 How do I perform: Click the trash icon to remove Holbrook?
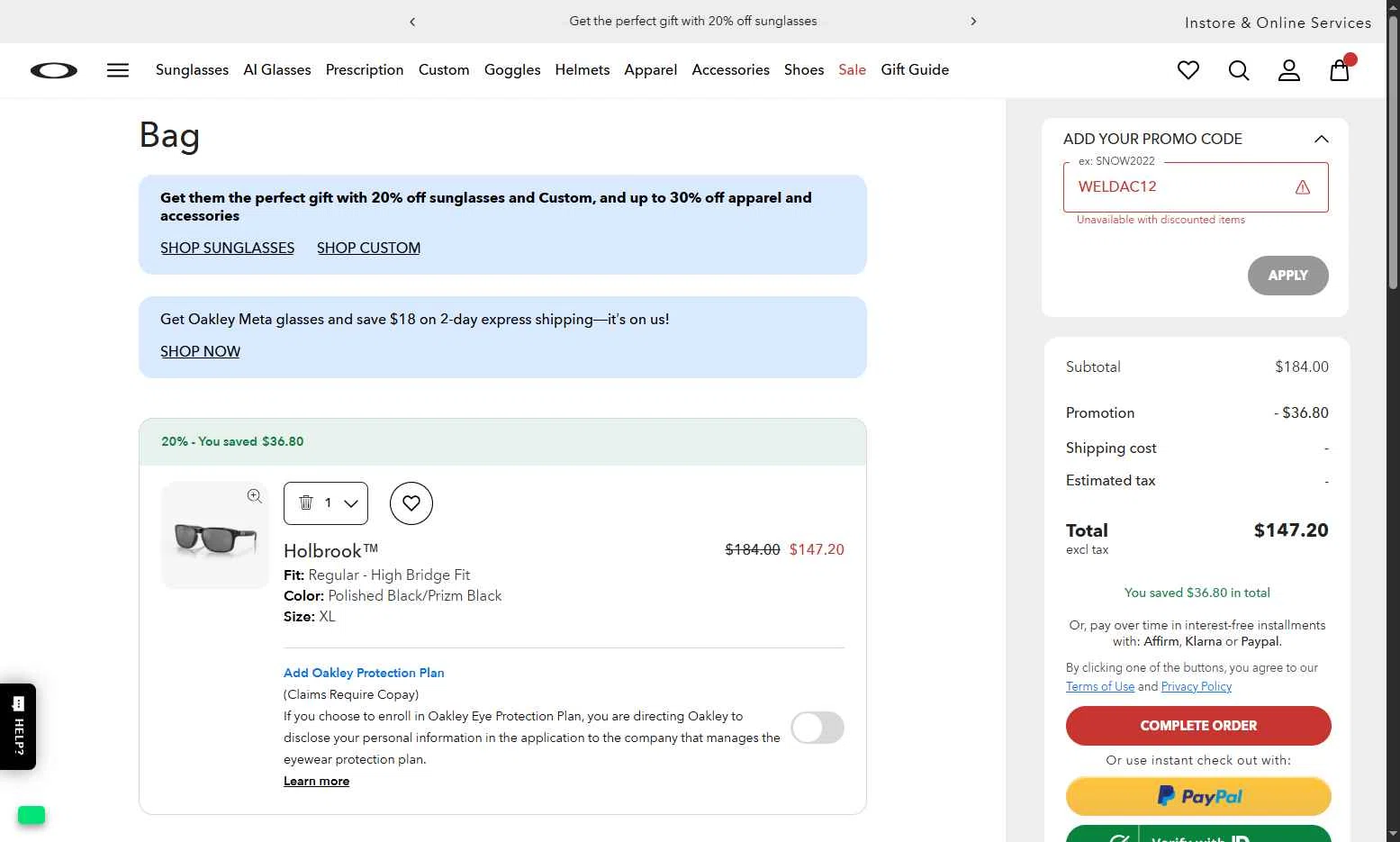click(x=305, y=502)
